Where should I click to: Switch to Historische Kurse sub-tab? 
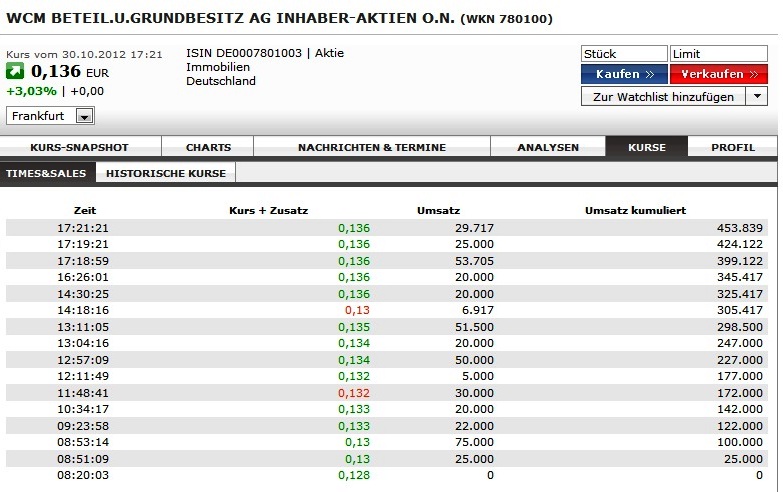(x=166, y=173)
